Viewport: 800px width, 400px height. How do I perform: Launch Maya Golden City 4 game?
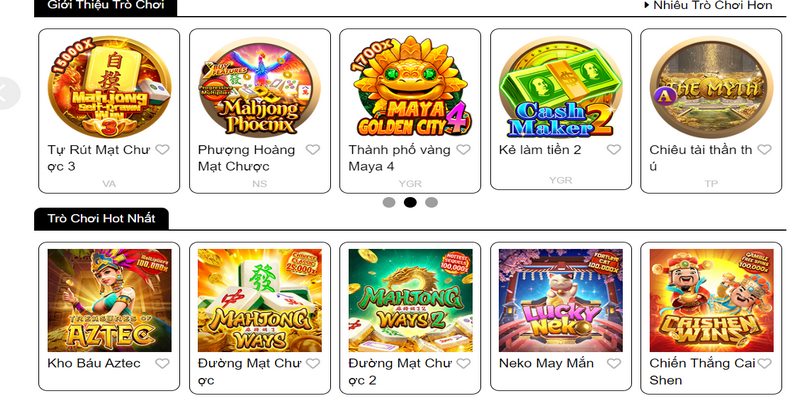410,87
